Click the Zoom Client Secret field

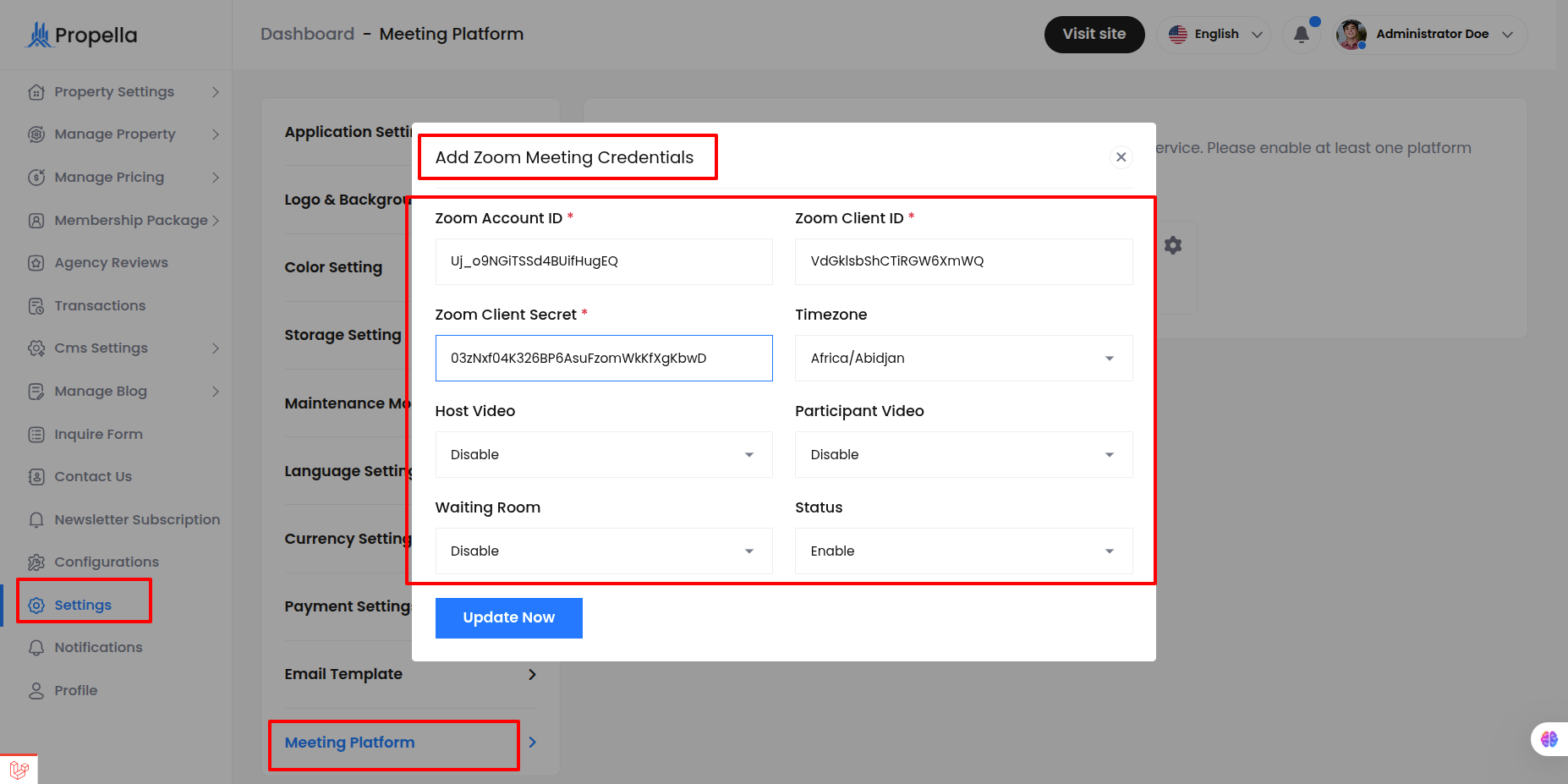(x=604, y=358)
